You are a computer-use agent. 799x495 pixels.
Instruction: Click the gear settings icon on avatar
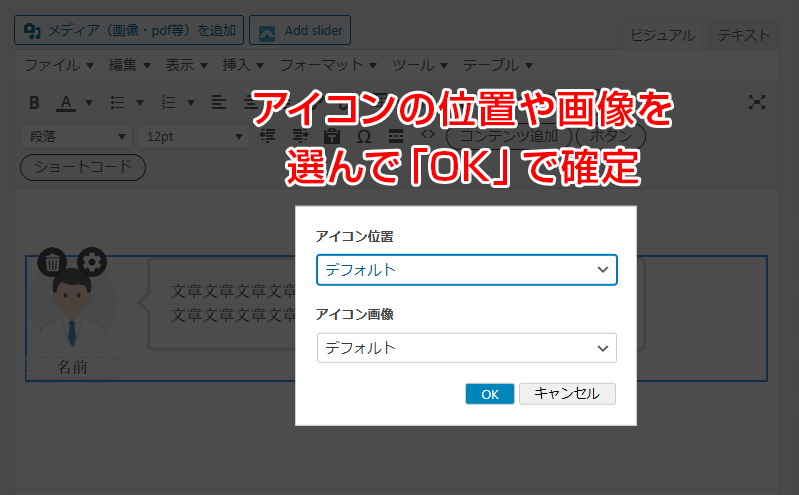pyautogui.click(x=92, y=263)
